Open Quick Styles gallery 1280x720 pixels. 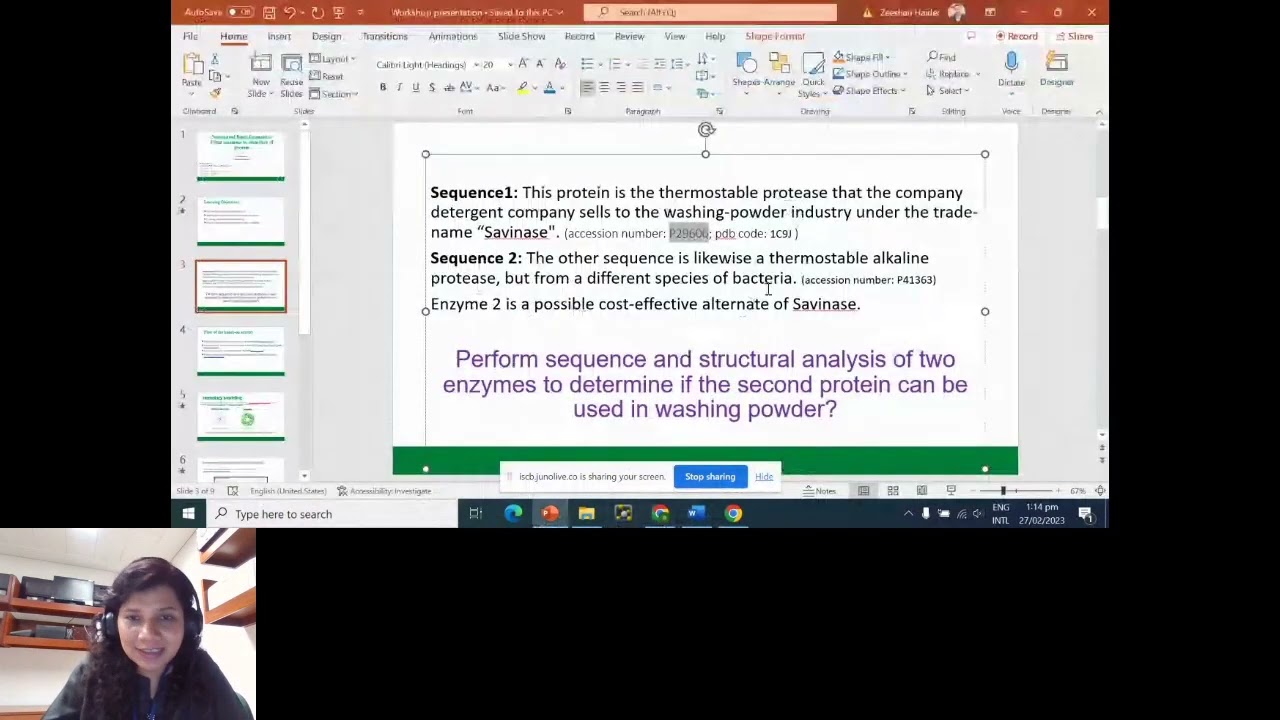pyautogui.click(x=812, y=75)
